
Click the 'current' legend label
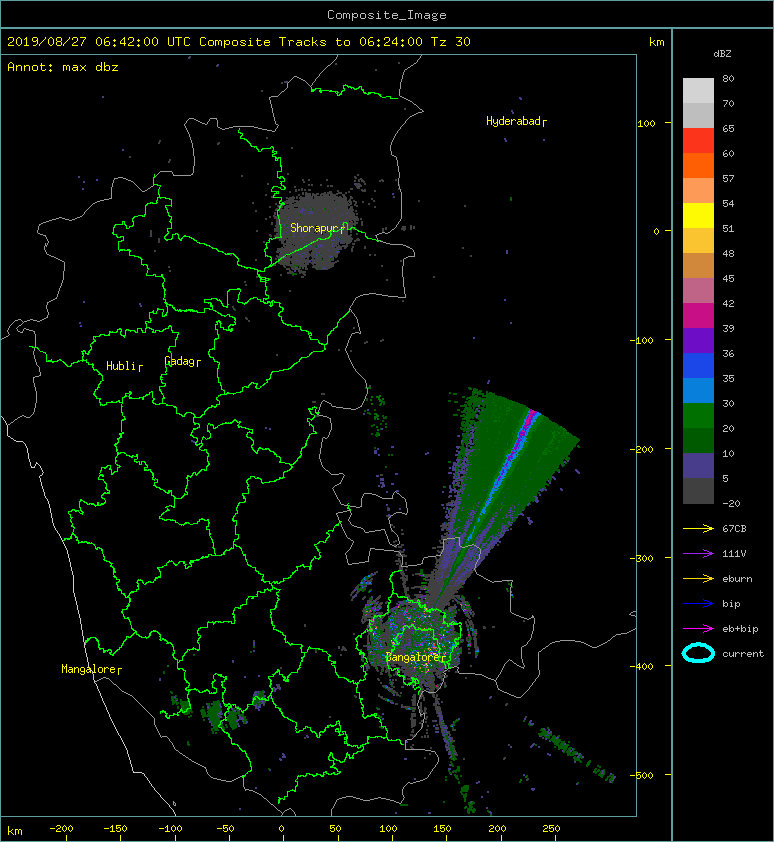pos(743,654)
